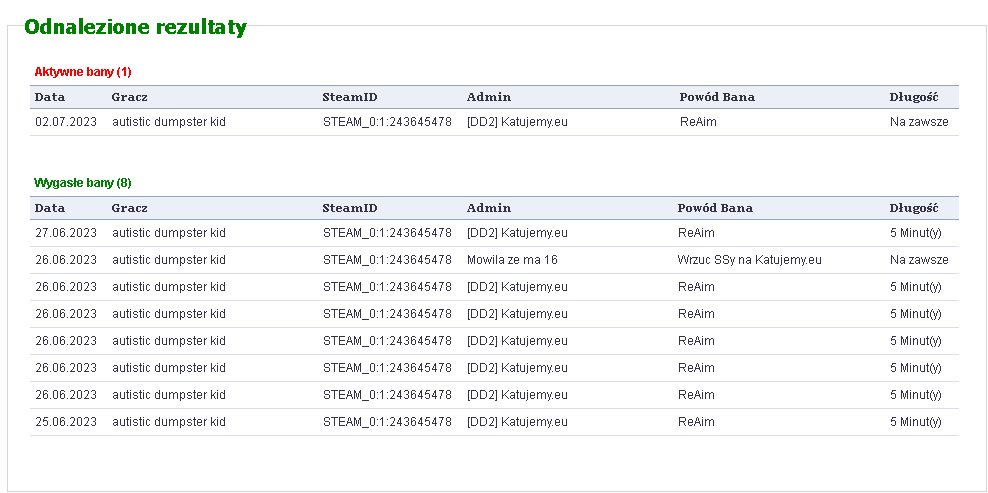
Task: Click the Admin header in Wygasłe bany table
Action: (x=489, y=208)
